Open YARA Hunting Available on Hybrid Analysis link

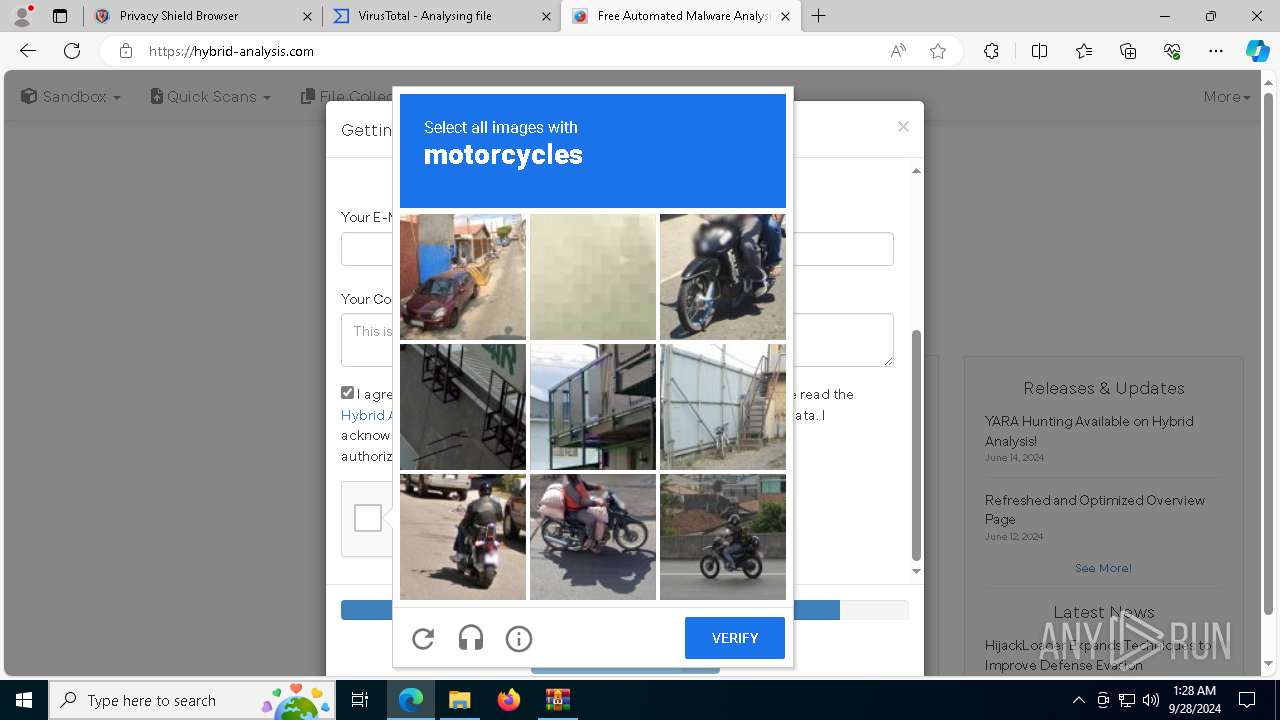click(1089, 431)
